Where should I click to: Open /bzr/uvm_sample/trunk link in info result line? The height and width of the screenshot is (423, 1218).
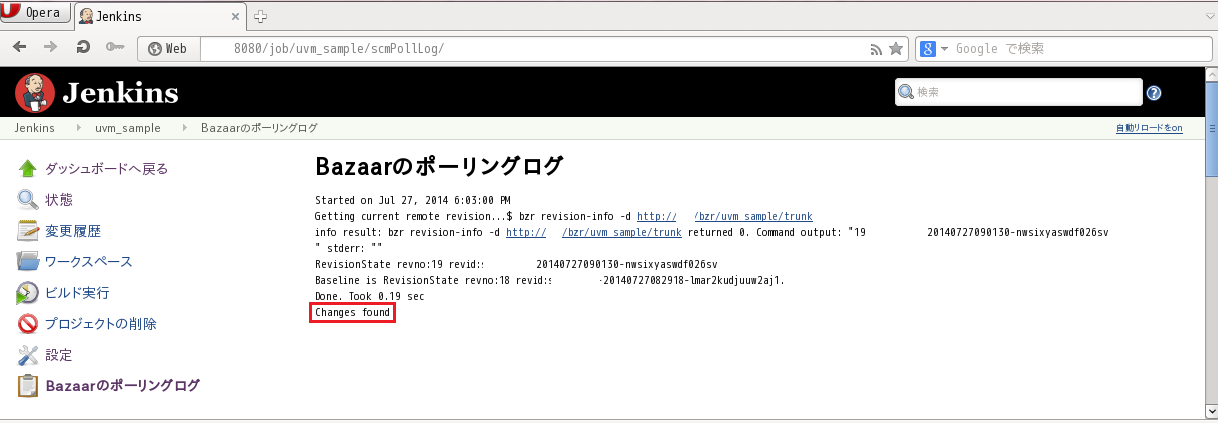[622, 232]
